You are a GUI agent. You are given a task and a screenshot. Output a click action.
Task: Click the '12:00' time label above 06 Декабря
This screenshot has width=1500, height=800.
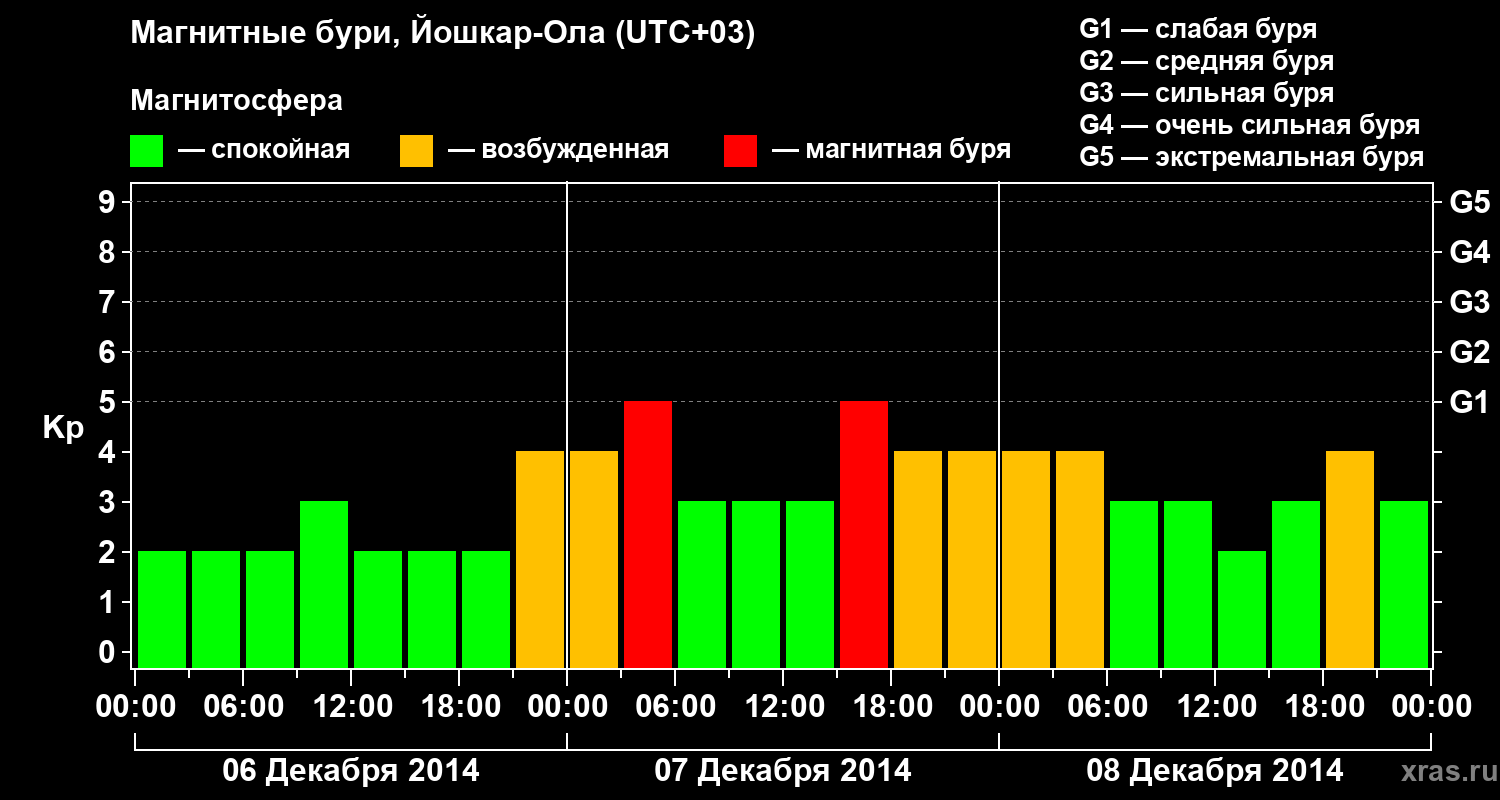(352, 707)
